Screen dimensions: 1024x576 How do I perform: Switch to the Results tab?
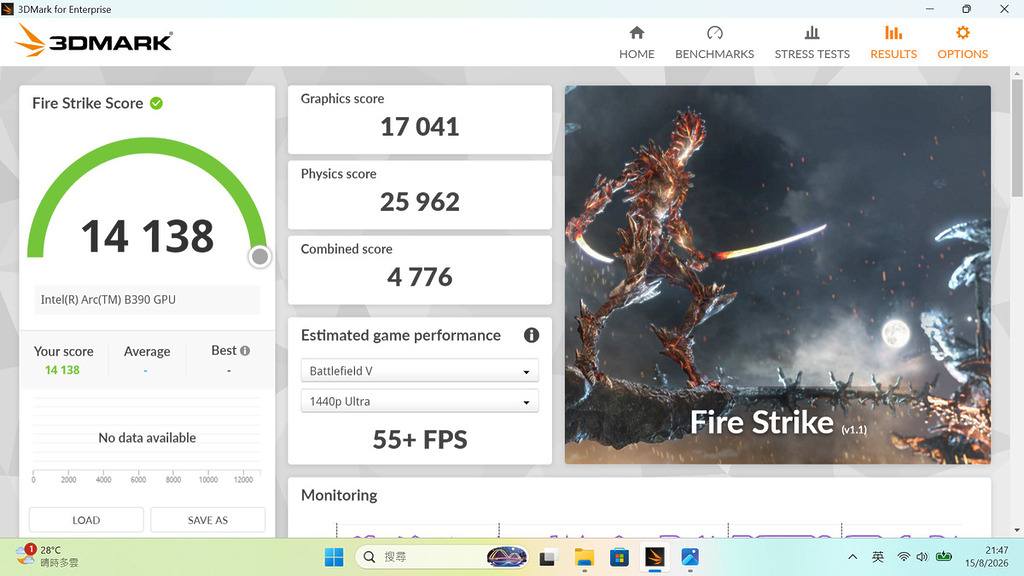pos(893,42)
